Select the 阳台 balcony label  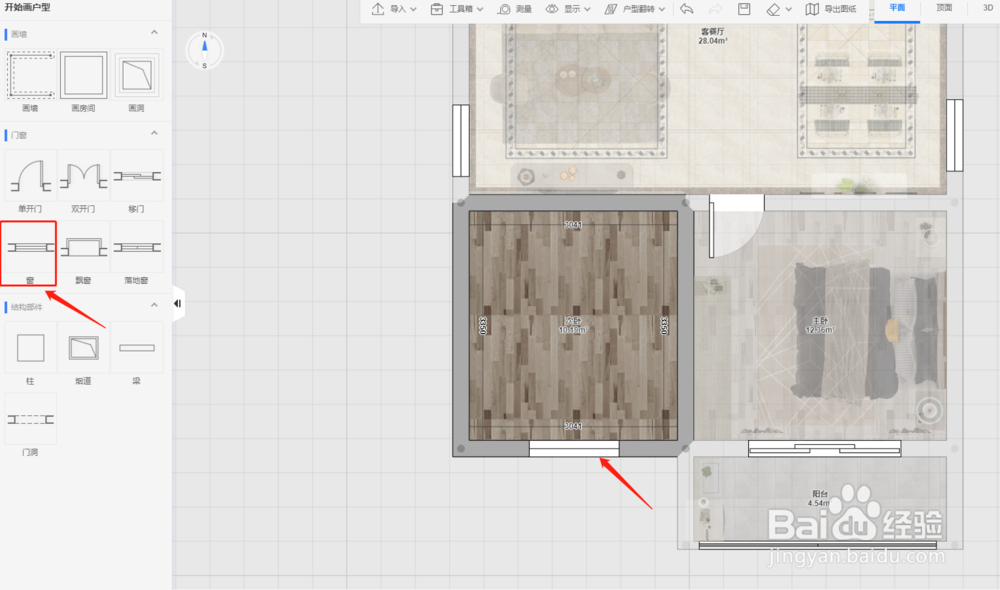coord(820,498)
